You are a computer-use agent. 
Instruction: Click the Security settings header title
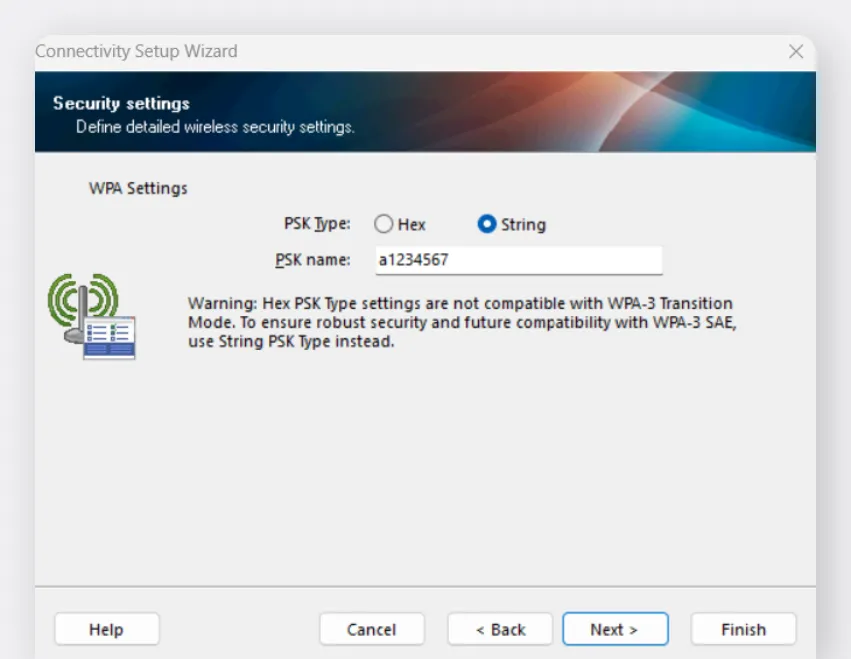click(121, 103)
